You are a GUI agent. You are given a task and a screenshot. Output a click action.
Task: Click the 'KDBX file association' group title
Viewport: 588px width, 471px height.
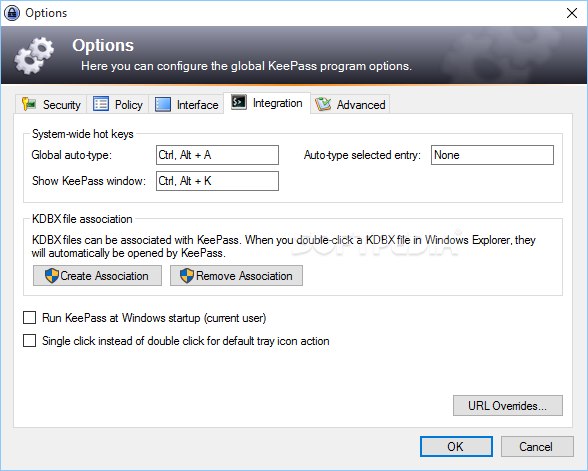(82, 219)
